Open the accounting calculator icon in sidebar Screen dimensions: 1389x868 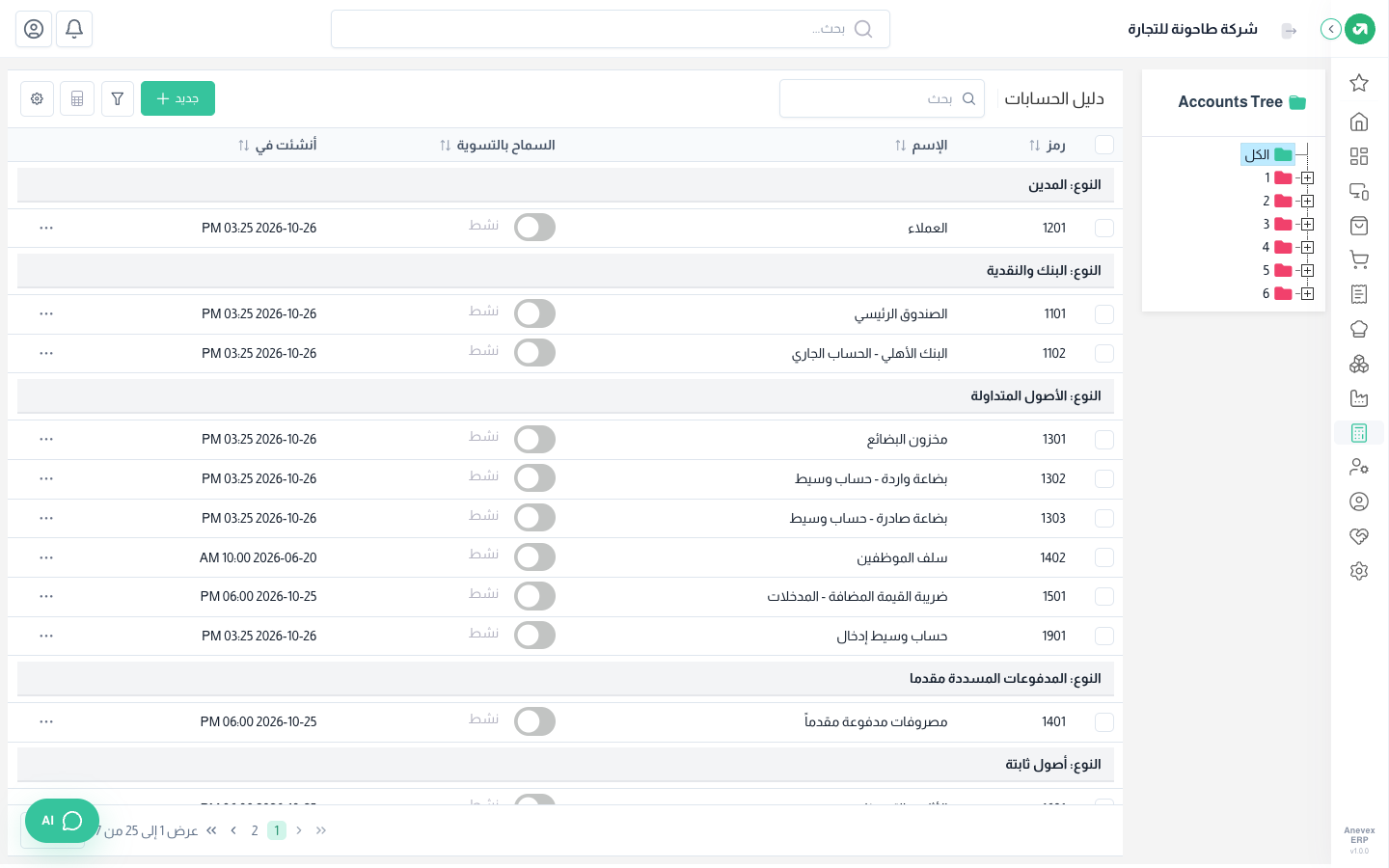tap(1359, 433)
